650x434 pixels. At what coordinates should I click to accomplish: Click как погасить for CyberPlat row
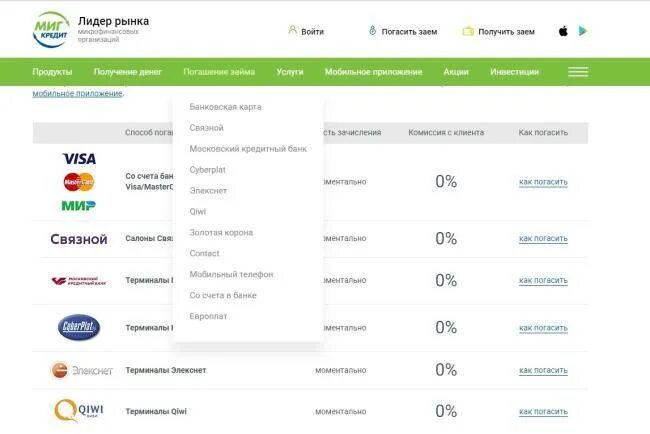click(x=543, y=328)
